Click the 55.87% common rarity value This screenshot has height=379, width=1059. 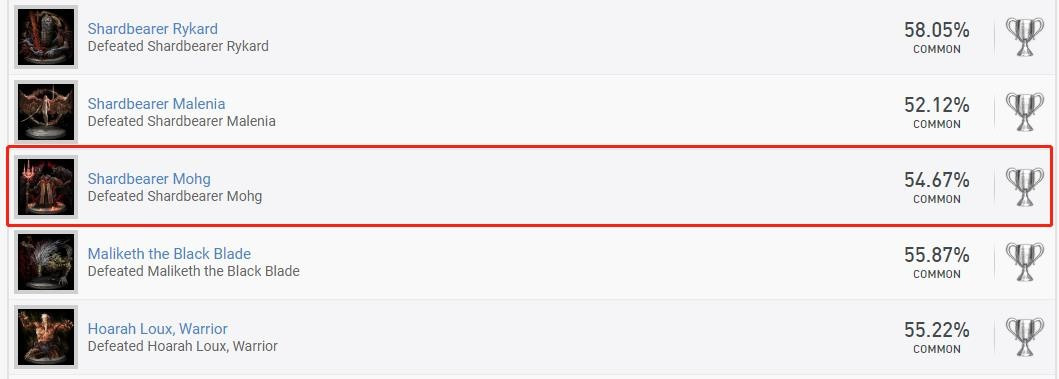[x=937, y=255]
